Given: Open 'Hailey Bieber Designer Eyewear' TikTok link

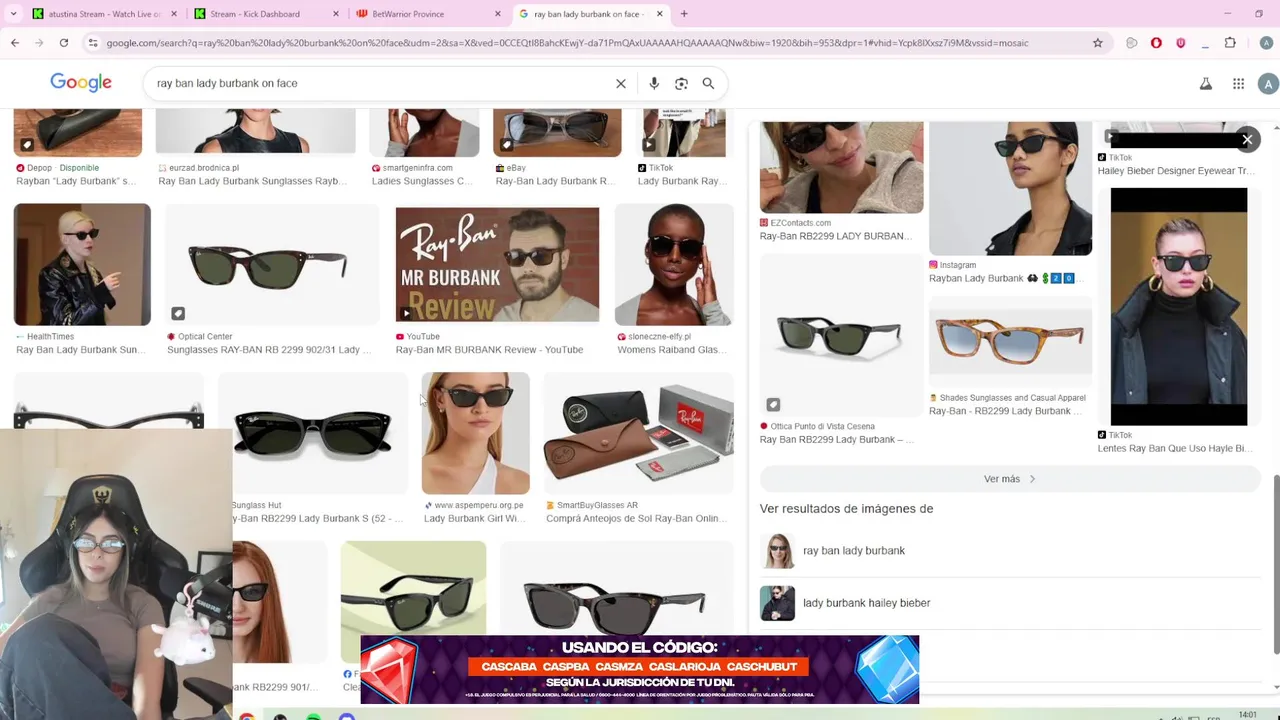Looking at the screenshot, I should pyautogui.click(x=1175, y=171).
